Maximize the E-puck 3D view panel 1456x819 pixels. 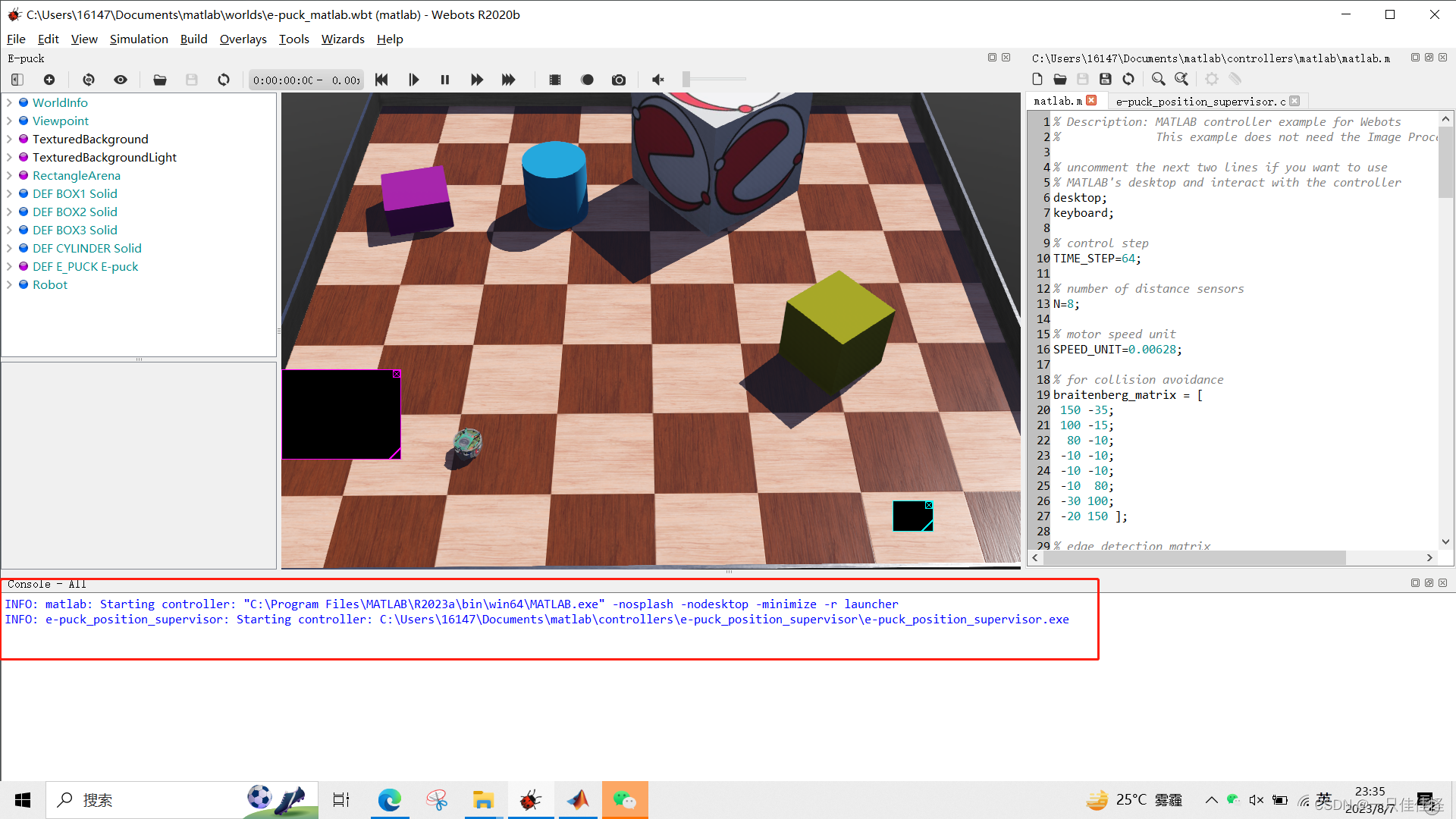click(992, 58)
